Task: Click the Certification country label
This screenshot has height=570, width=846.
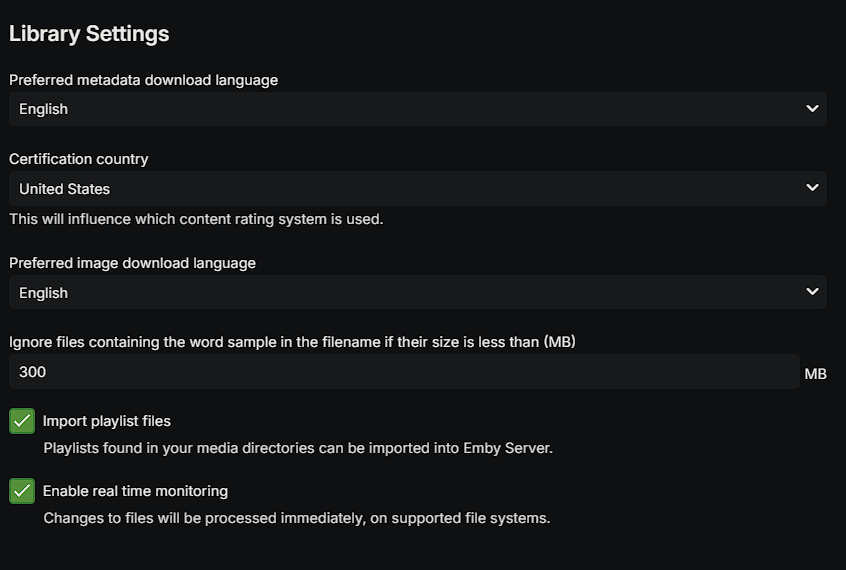Action: click(78, 159)
